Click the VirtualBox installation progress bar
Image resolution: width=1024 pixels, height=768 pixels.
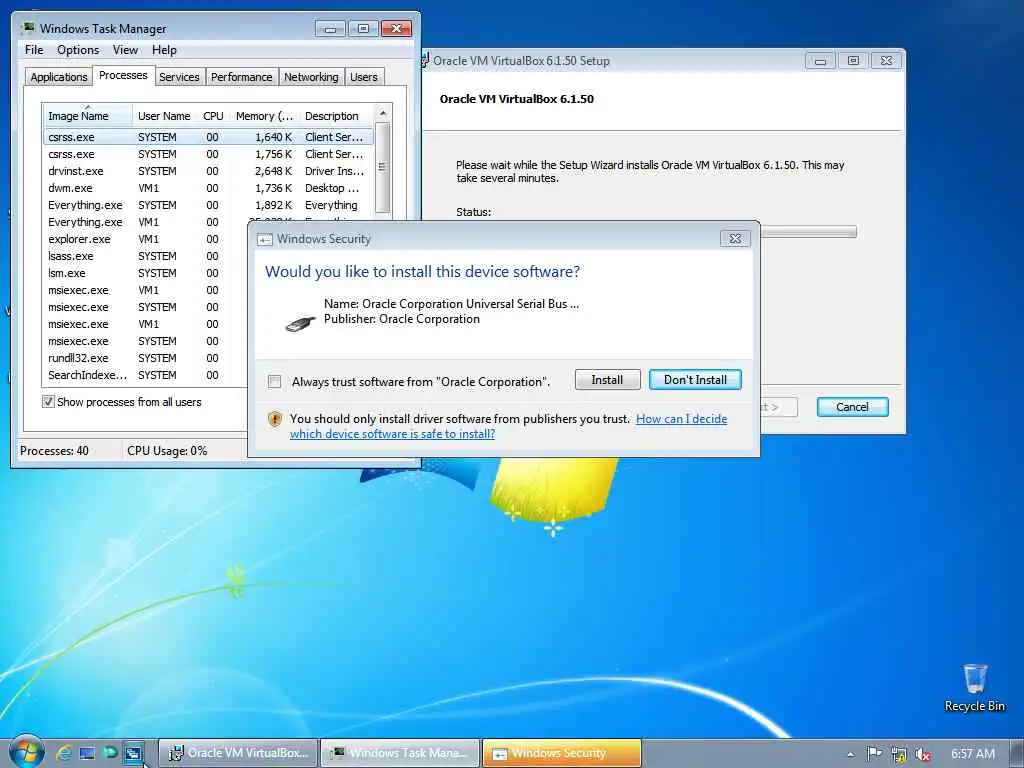(x=808, y=231)
